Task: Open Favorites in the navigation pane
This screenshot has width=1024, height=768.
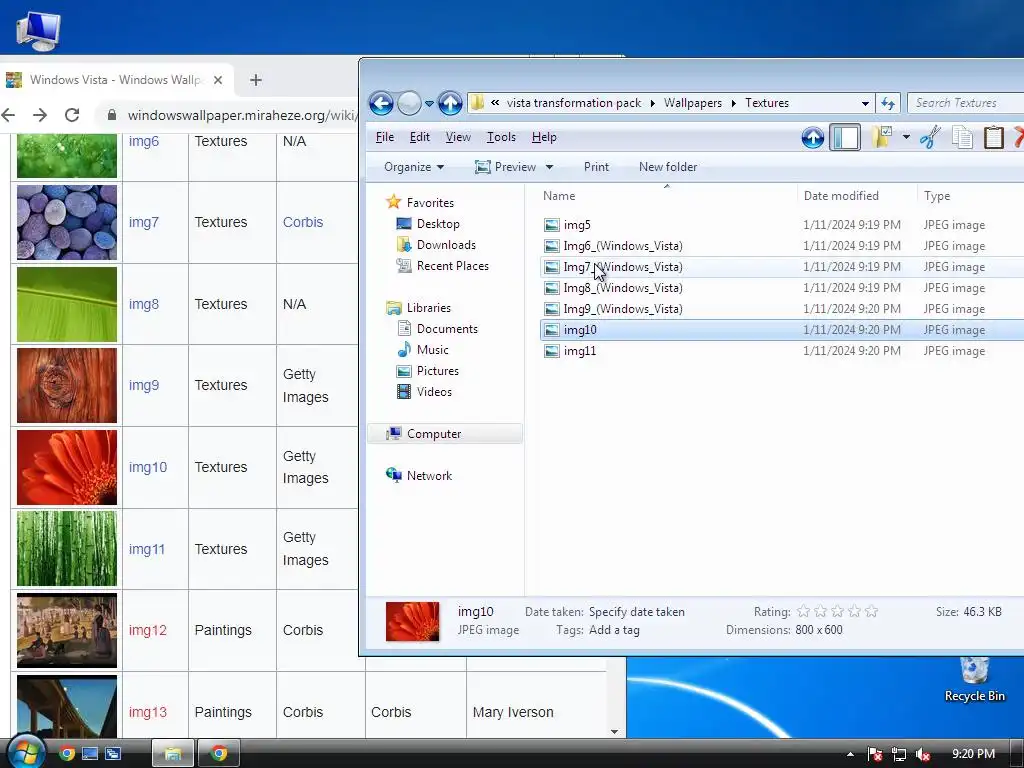Action: tap(430, 203)
